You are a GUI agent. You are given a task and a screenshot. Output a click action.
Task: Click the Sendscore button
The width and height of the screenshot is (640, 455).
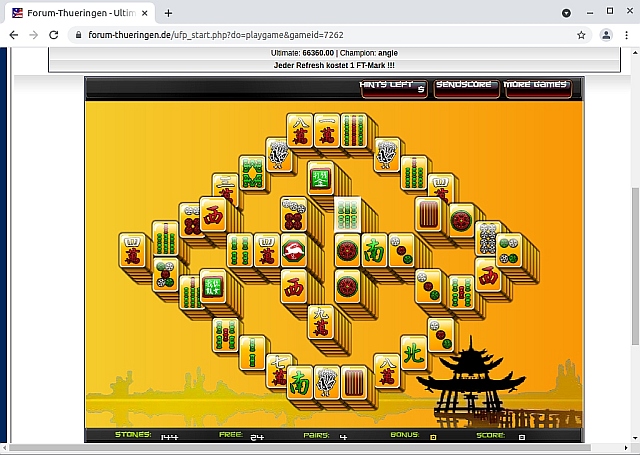[466, 88]
